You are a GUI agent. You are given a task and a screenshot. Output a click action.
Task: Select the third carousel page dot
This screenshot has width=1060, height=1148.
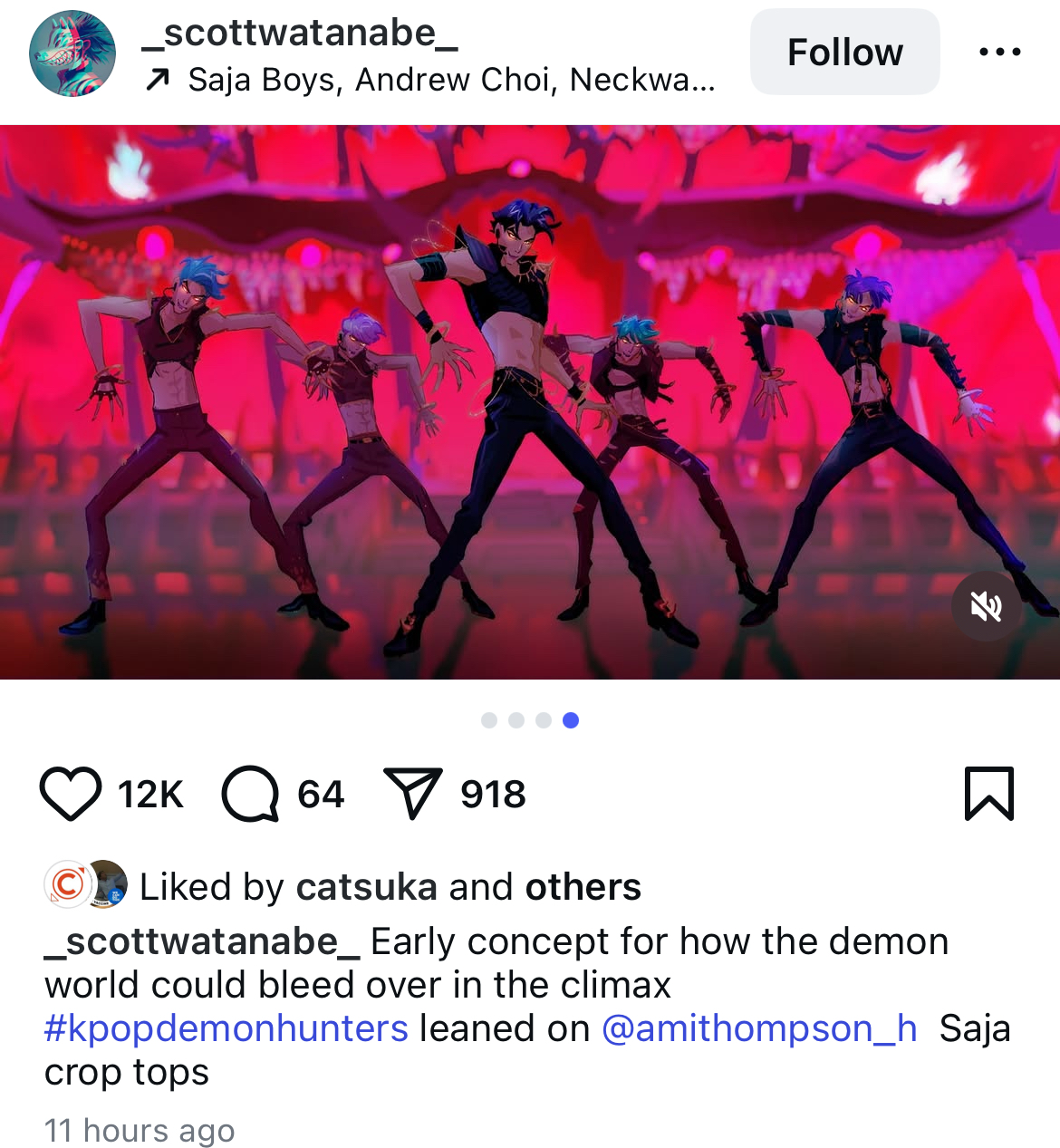tap(544, 720)
